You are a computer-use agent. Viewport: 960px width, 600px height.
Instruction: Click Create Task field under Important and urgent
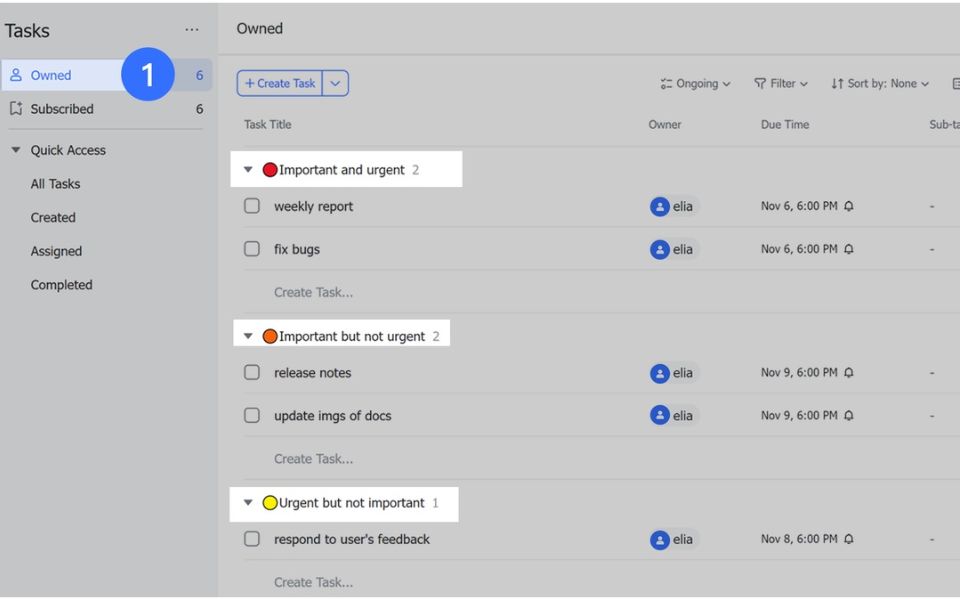pos(313,292)
